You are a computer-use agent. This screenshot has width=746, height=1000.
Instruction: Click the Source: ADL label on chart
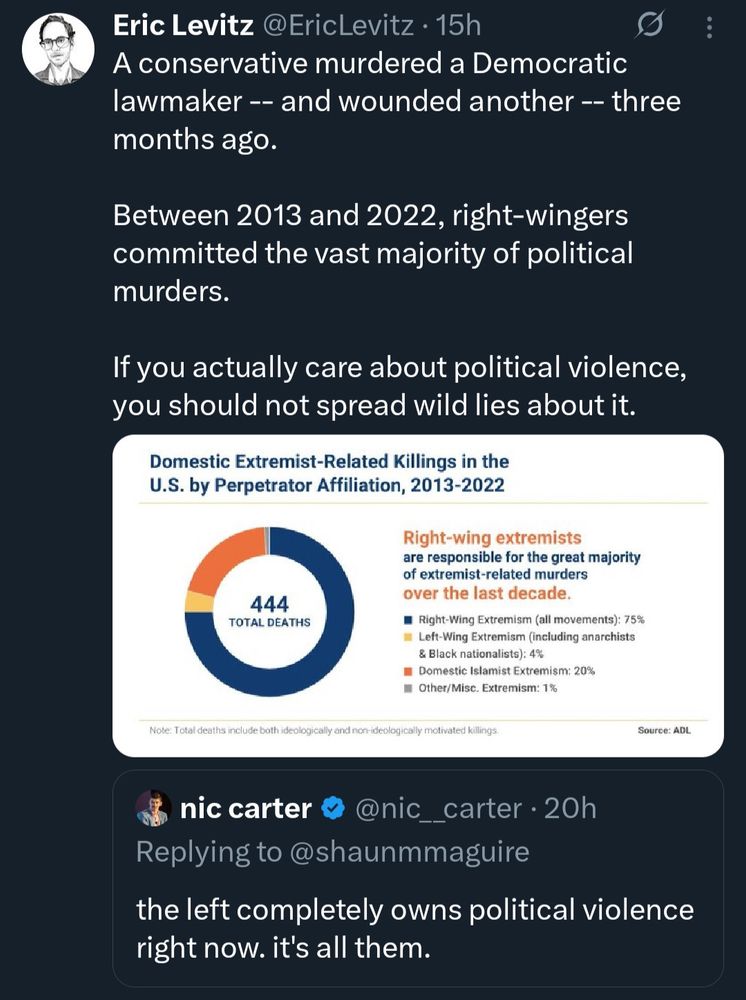coord(663,730)
